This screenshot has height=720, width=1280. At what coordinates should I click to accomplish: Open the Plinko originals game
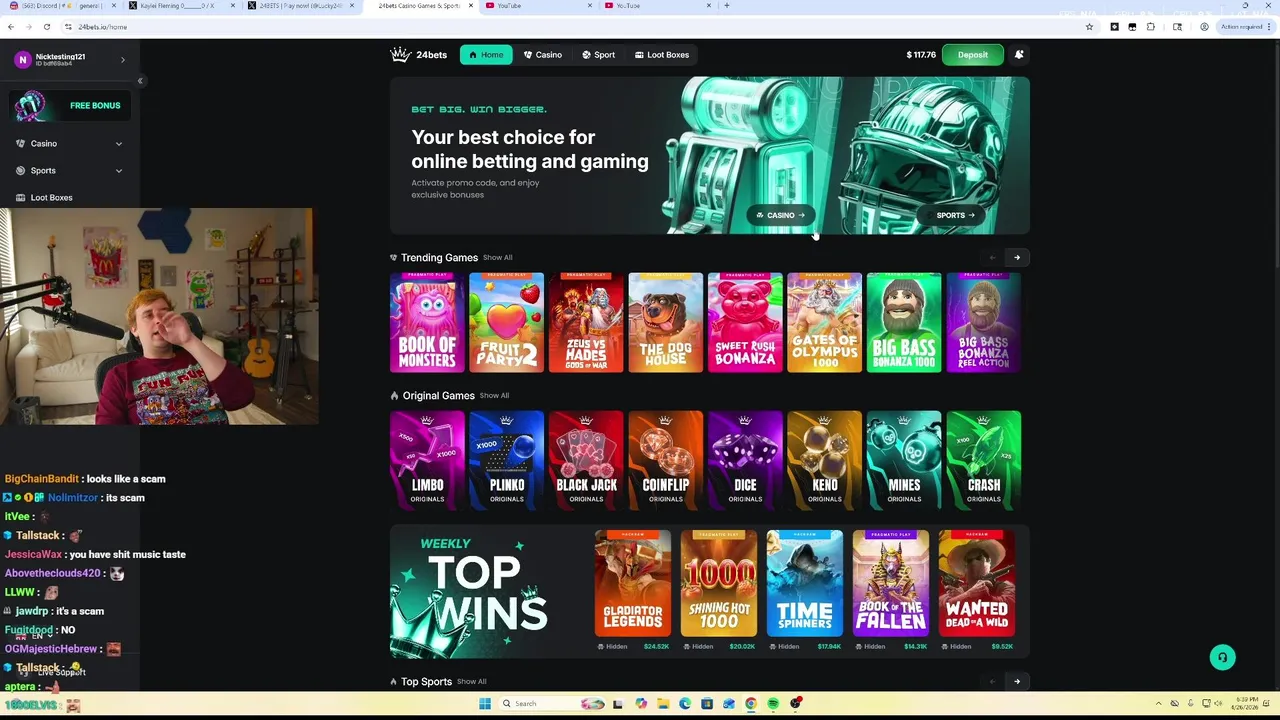(507, 460)
